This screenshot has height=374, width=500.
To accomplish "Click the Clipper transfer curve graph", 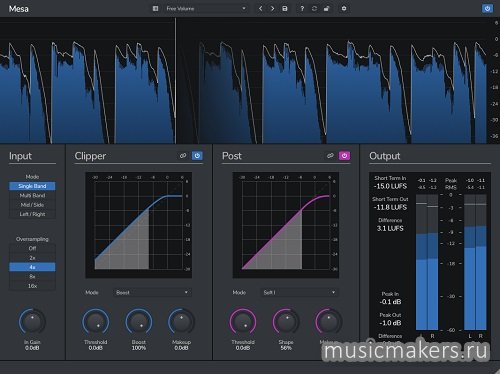I will tap(139, 225).
